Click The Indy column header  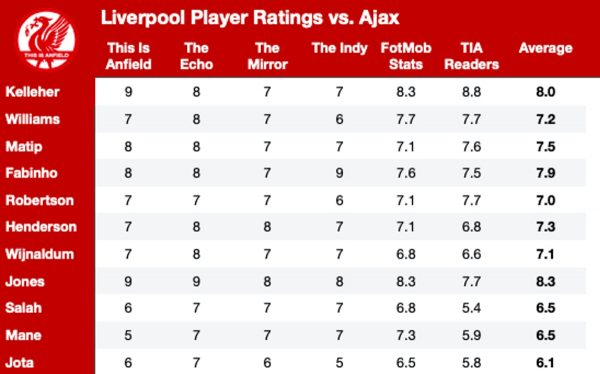coord(339,48)
